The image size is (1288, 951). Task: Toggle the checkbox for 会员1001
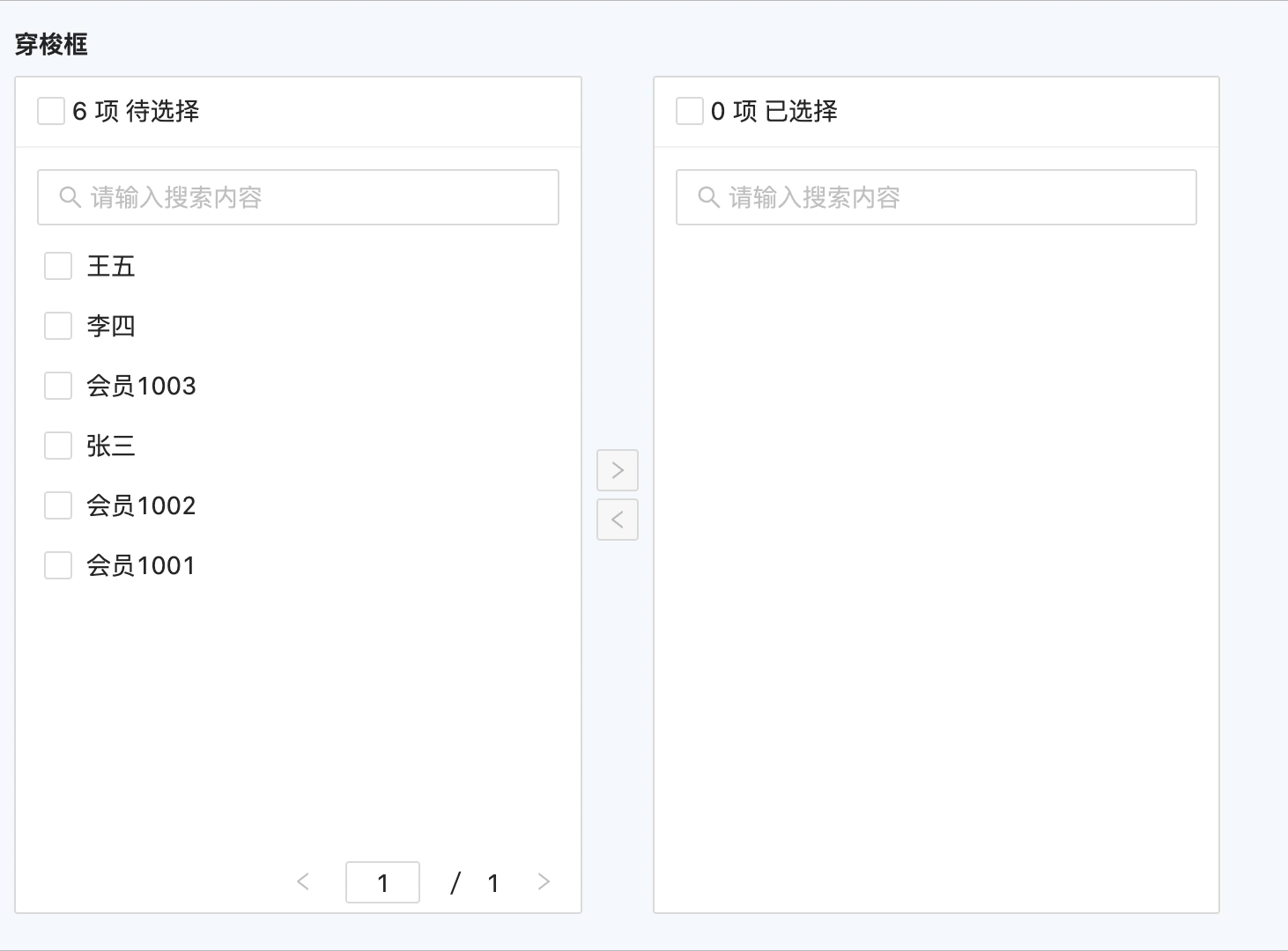click(x=58, y=565)
